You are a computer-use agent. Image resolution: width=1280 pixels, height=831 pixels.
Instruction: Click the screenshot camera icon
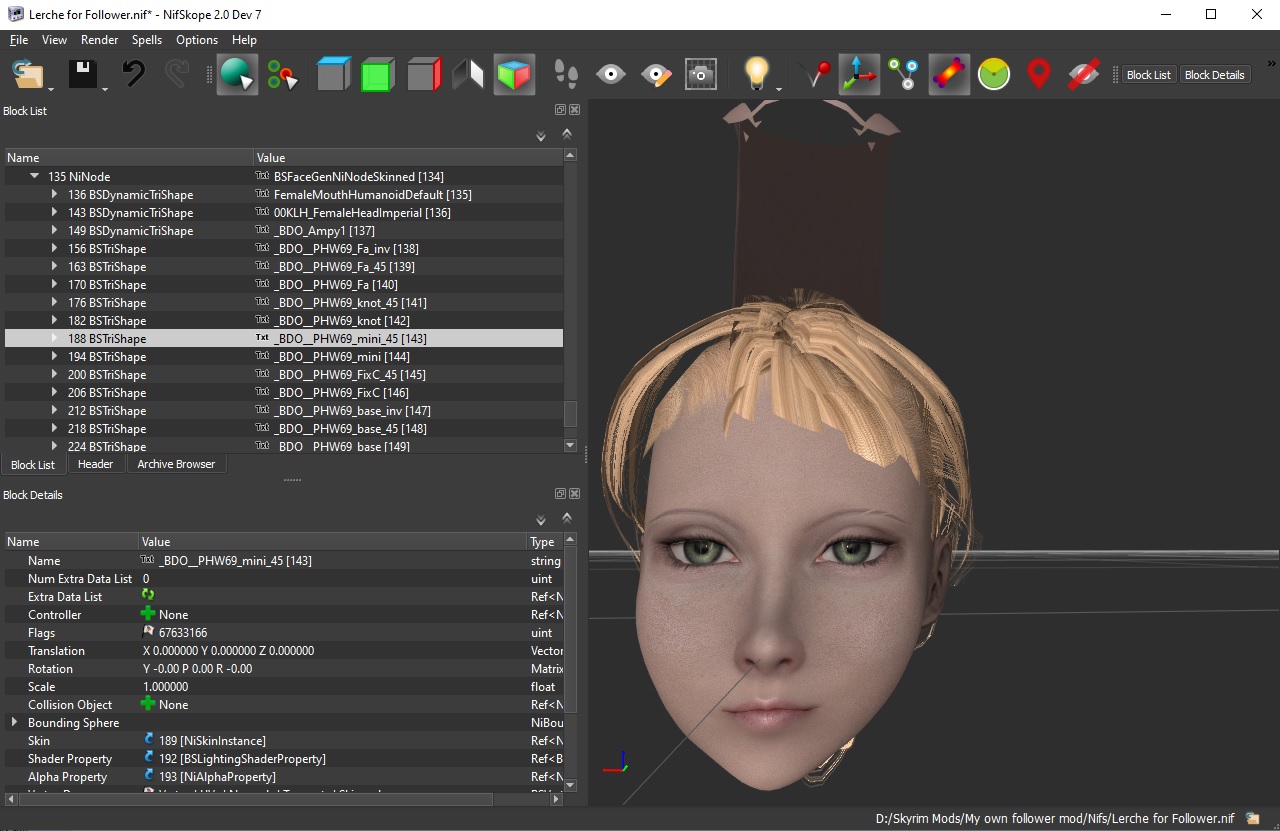point(700,75)
